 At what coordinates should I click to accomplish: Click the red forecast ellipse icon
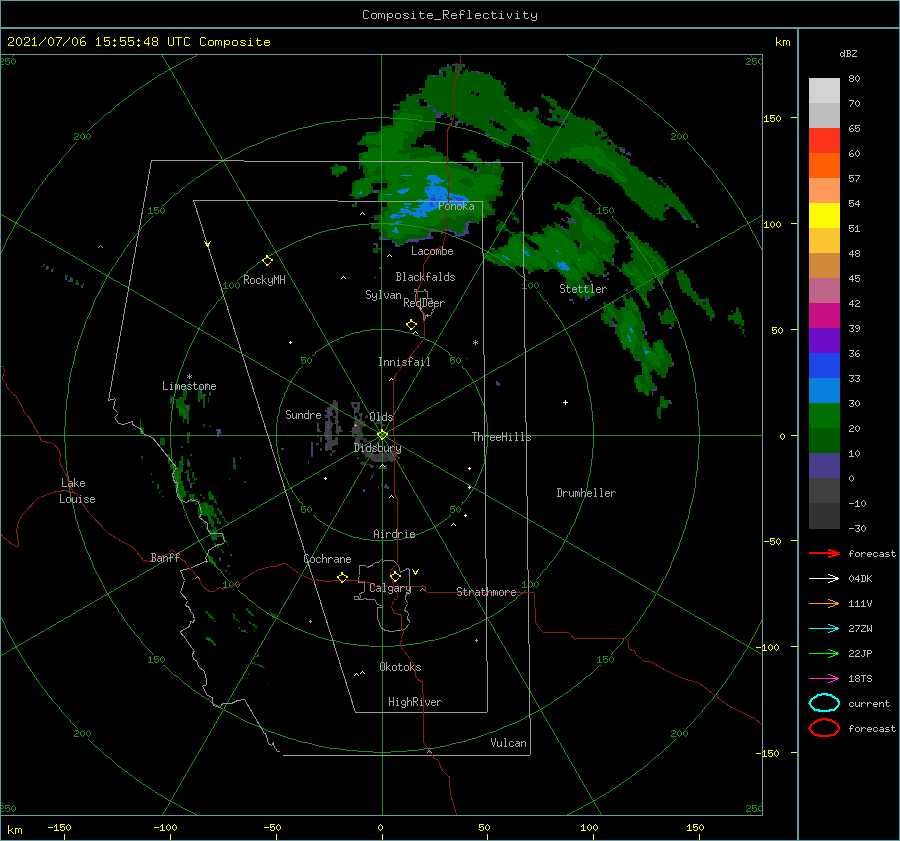[x=824, y=728]
